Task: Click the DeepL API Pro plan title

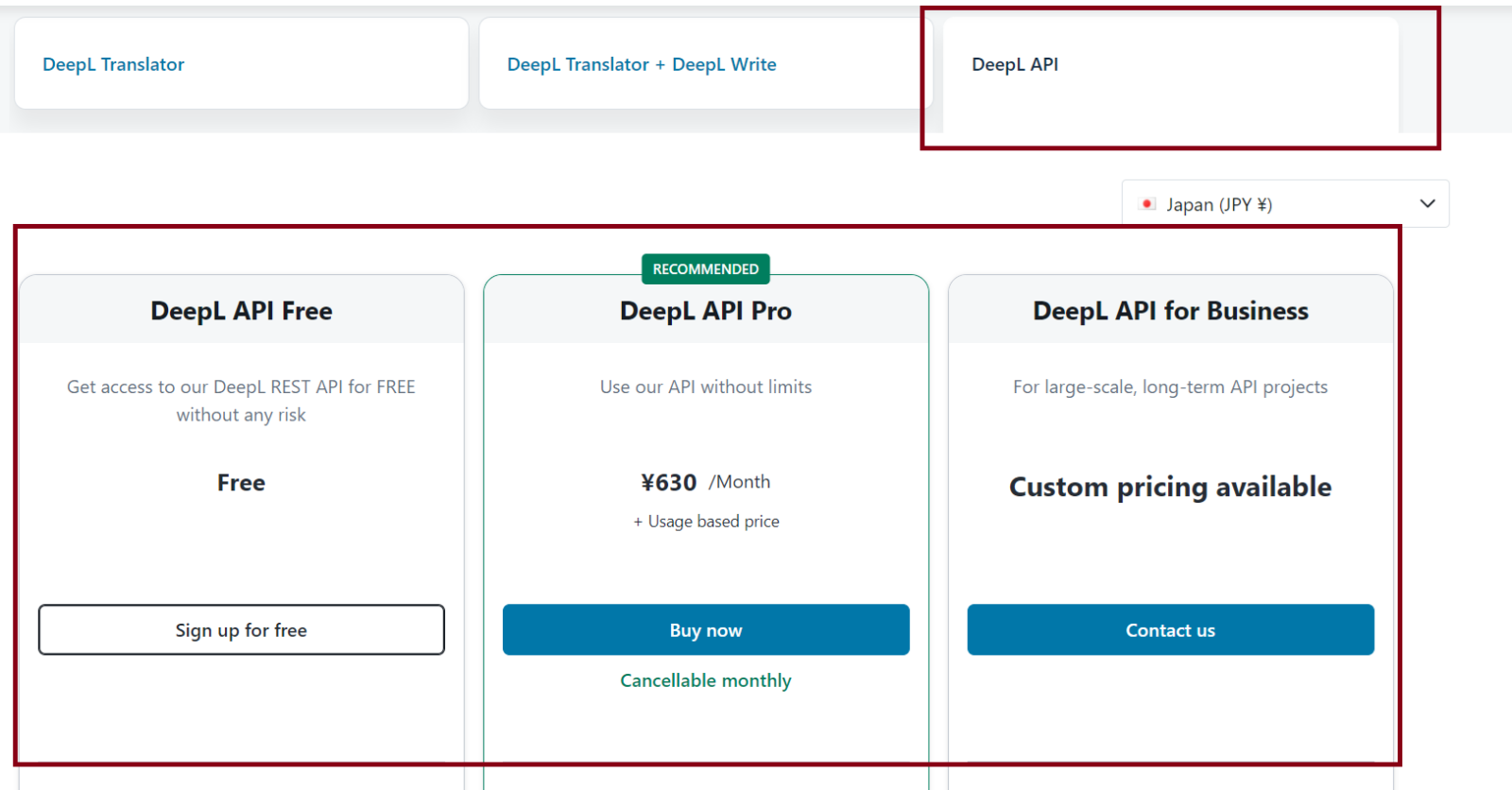Action: pyautogui.click(x=705, y=310)
